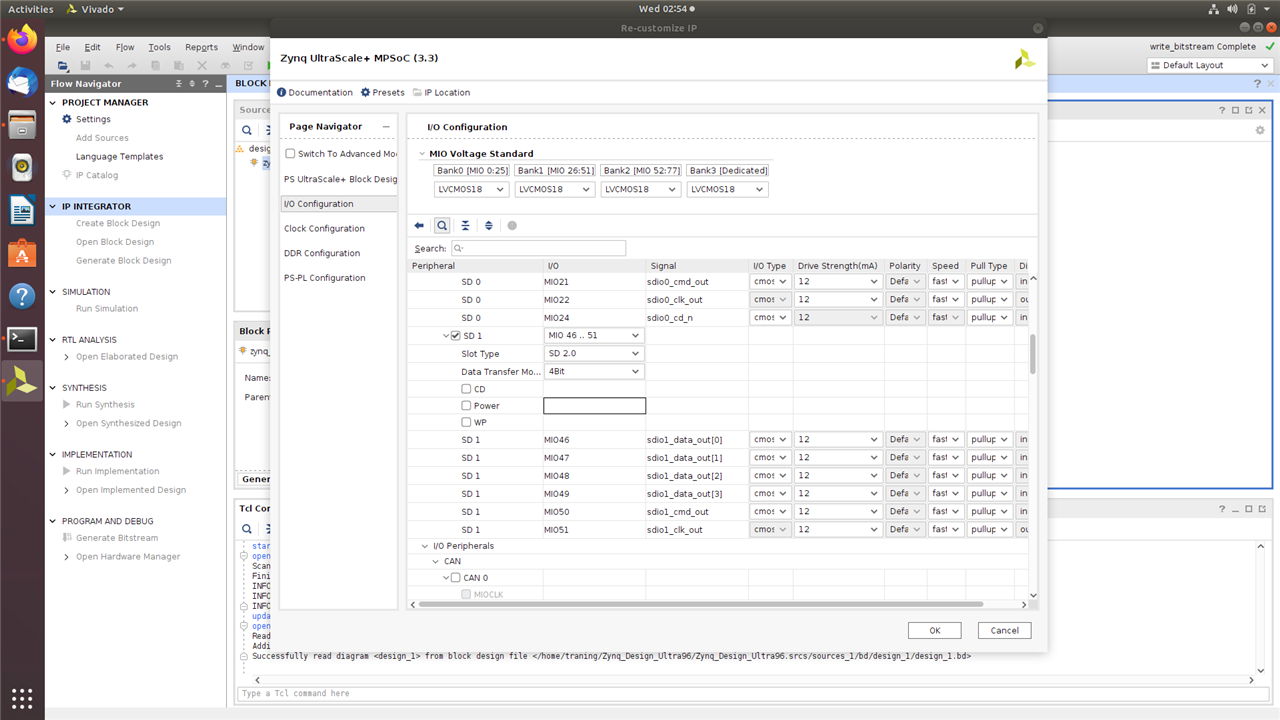
Task: Click Vivado icon in the dock
Action: [x=22, y=382]
